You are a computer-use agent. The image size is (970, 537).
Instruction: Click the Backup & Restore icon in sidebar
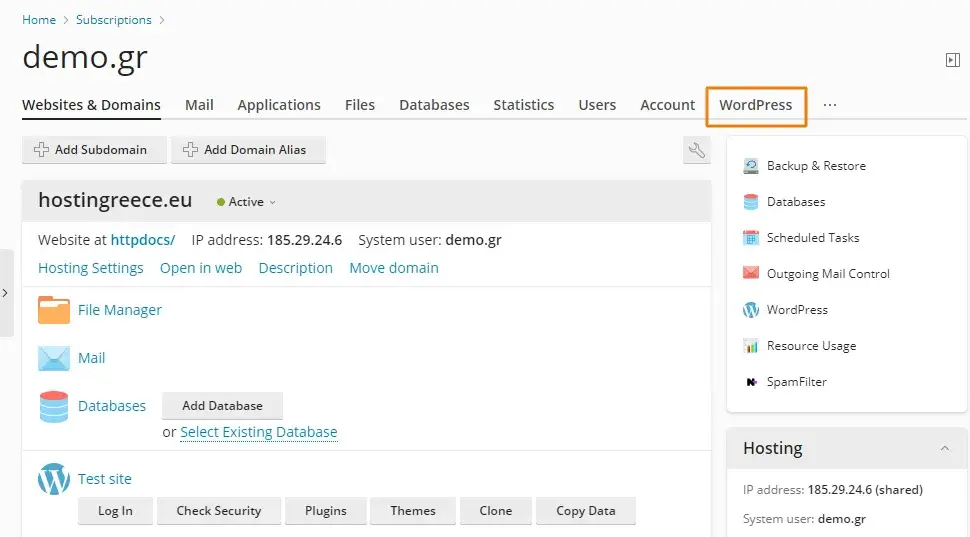pyautogui.click(x=750, y=166)
